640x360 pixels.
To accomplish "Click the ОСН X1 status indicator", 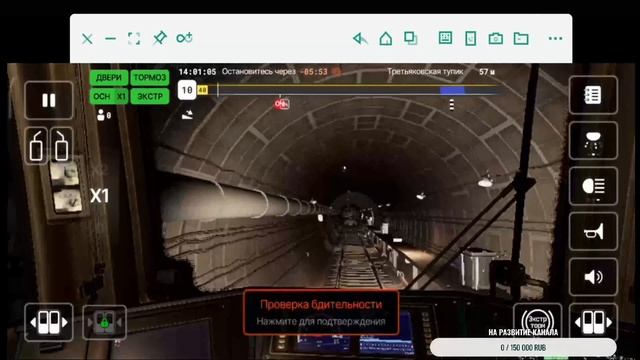I will (109, 96).
